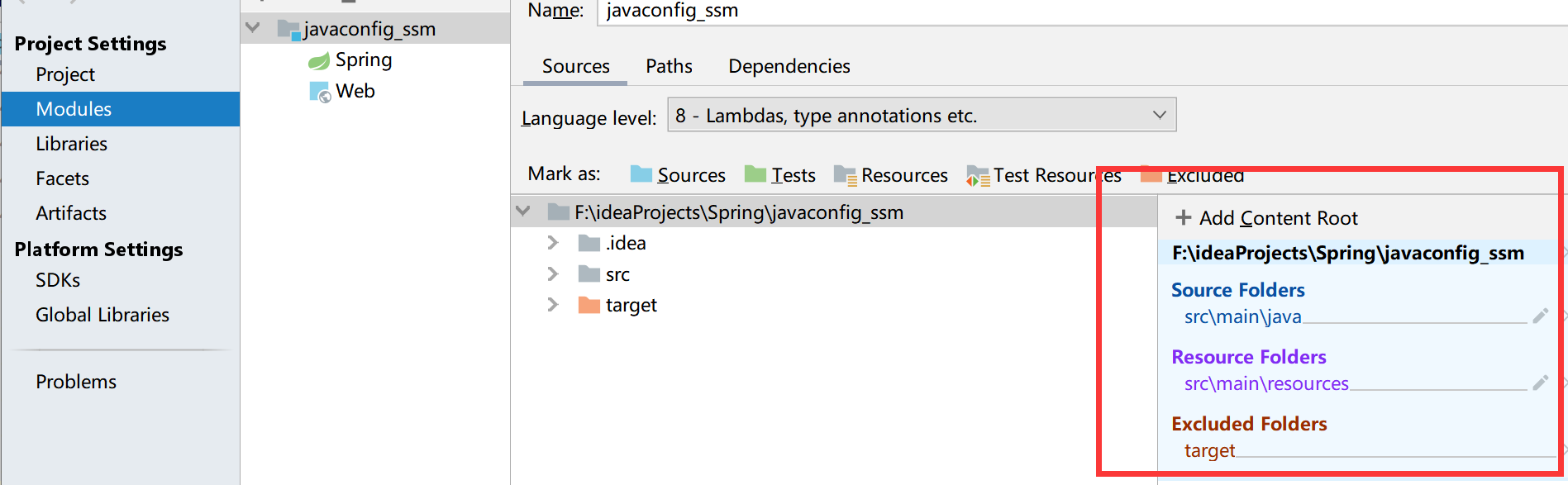1568x485 pixels.
Task: Click the Web facet icon
Action: 320,92
